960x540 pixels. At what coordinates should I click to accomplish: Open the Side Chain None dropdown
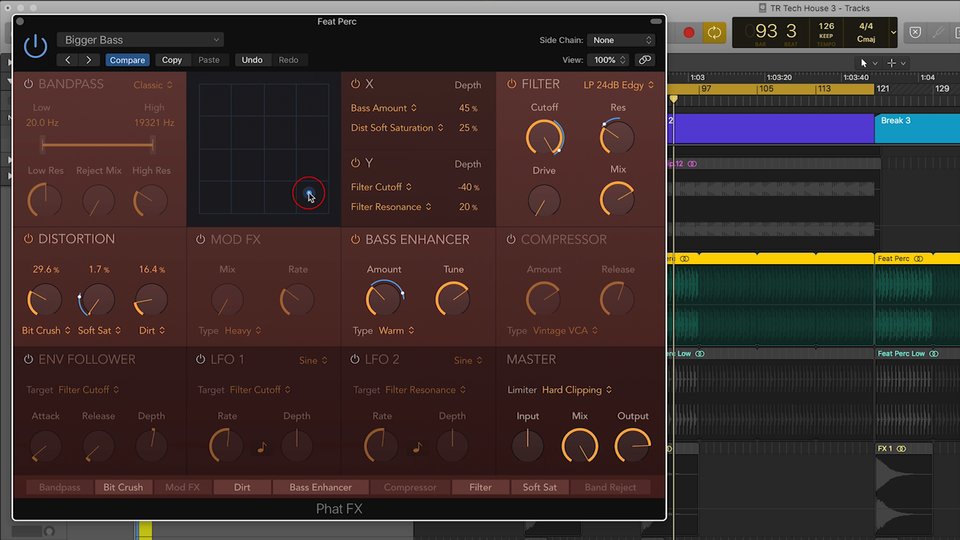point(621,40)
